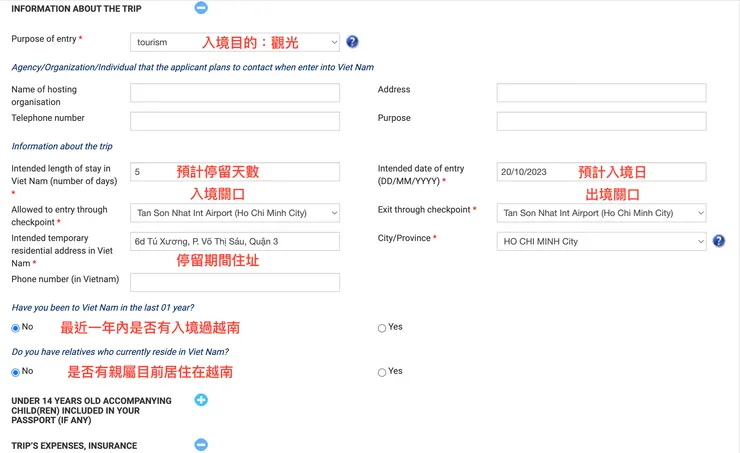Click the Phone number (in Vietnam) field

235,282
